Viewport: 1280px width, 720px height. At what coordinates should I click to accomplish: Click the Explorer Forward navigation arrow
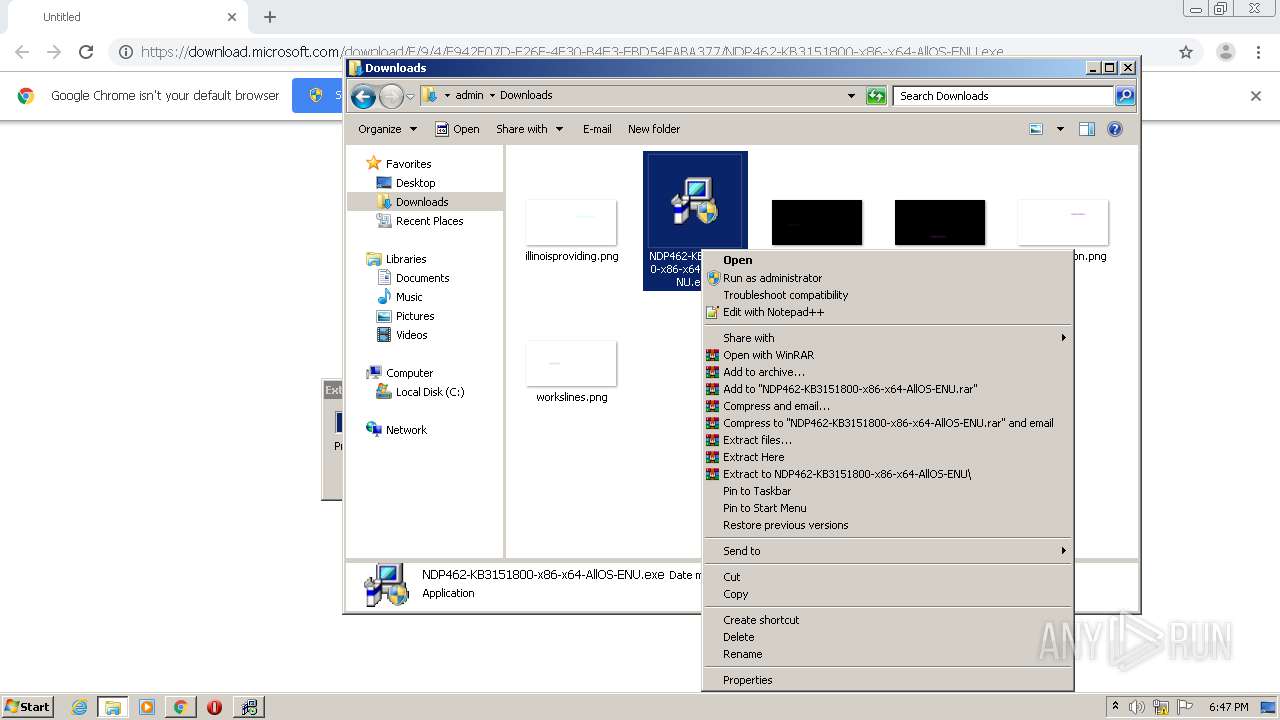point(391,96)
